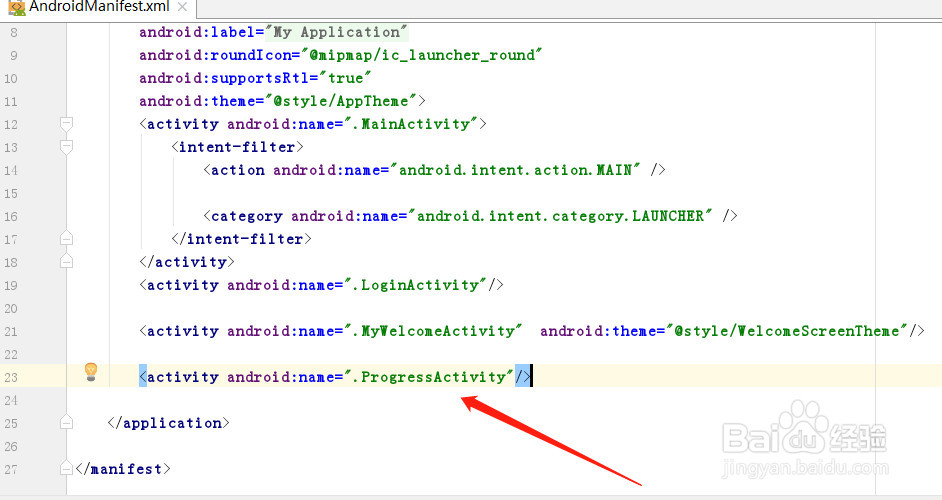The width and height of the screenshot is (942, 500).
Task: Click fold end marker beside </application>
Action: [67, 422]
